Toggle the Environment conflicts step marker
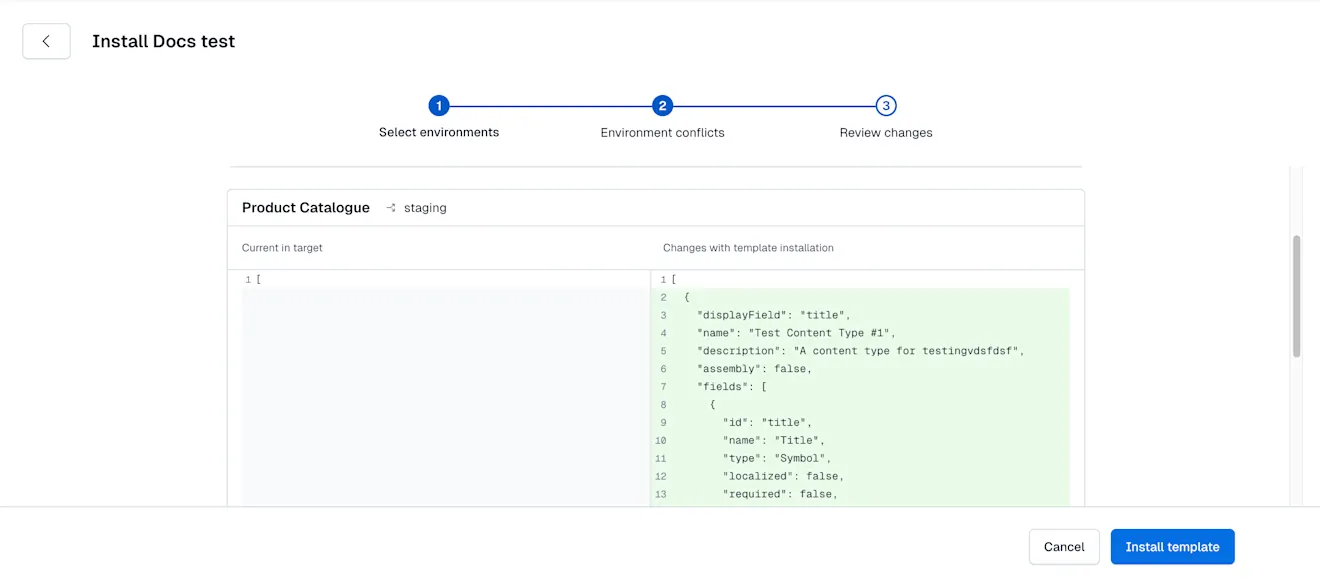 point(662,105)
